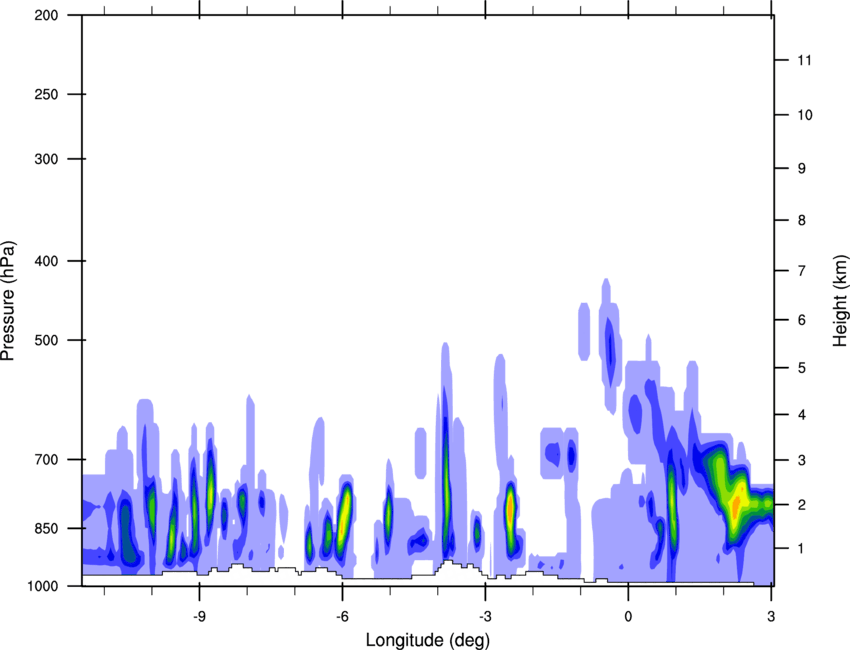Click the -3 longitude tick label
This screenshot has height=650, width=850.
[x=485, y=617]
